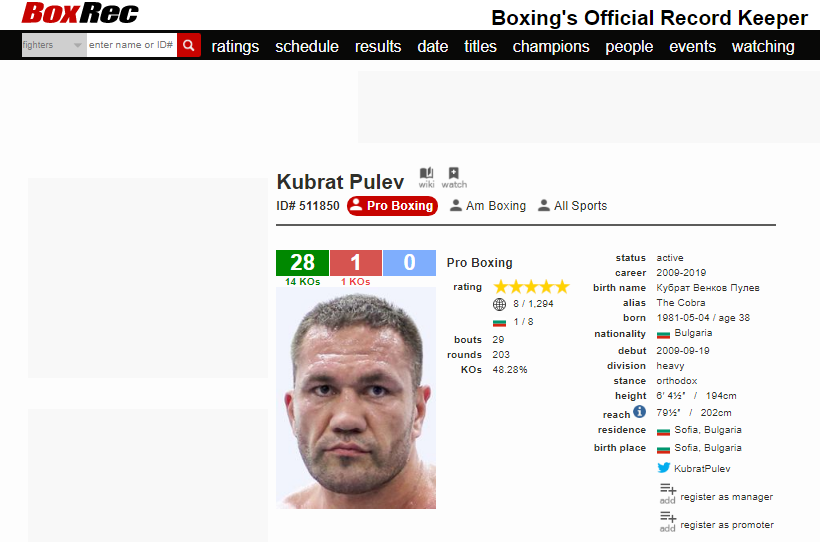The image size is (820, 542).
Task: Click the watch bookmark icon
Action: [453, 175]
